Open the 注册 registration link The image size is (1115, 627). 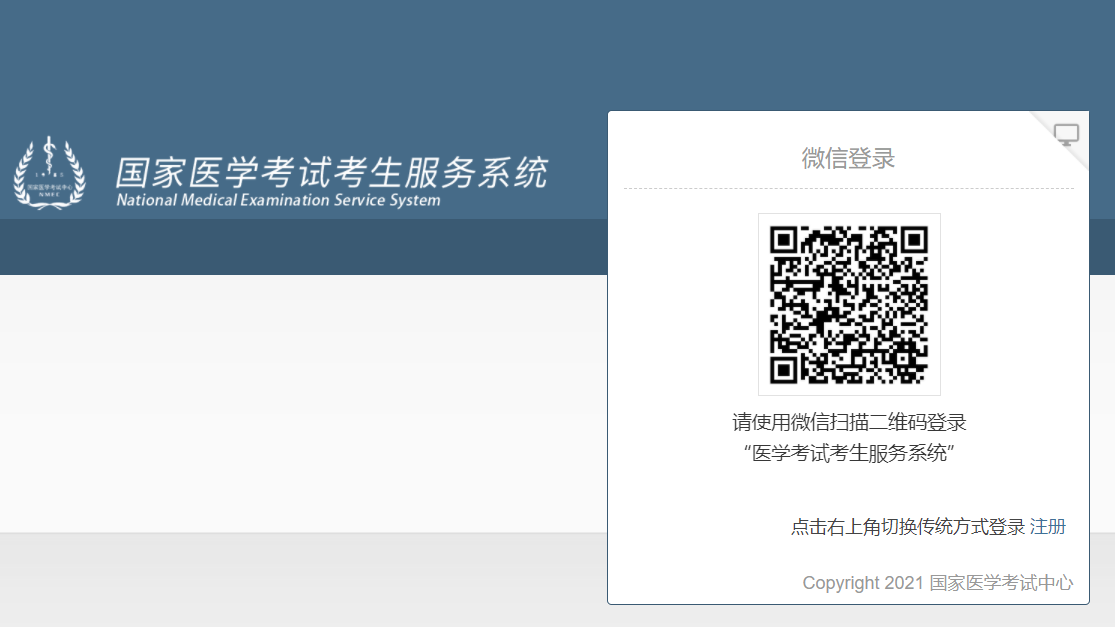pyautogui.click(x=1048, y=527)
